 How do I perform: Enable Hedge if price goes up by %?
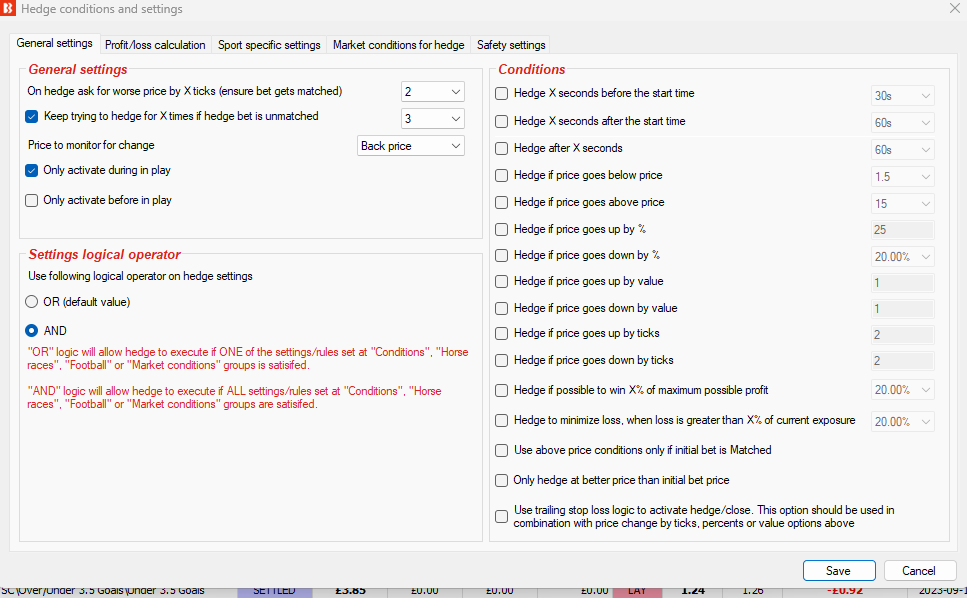pos(502,229)
